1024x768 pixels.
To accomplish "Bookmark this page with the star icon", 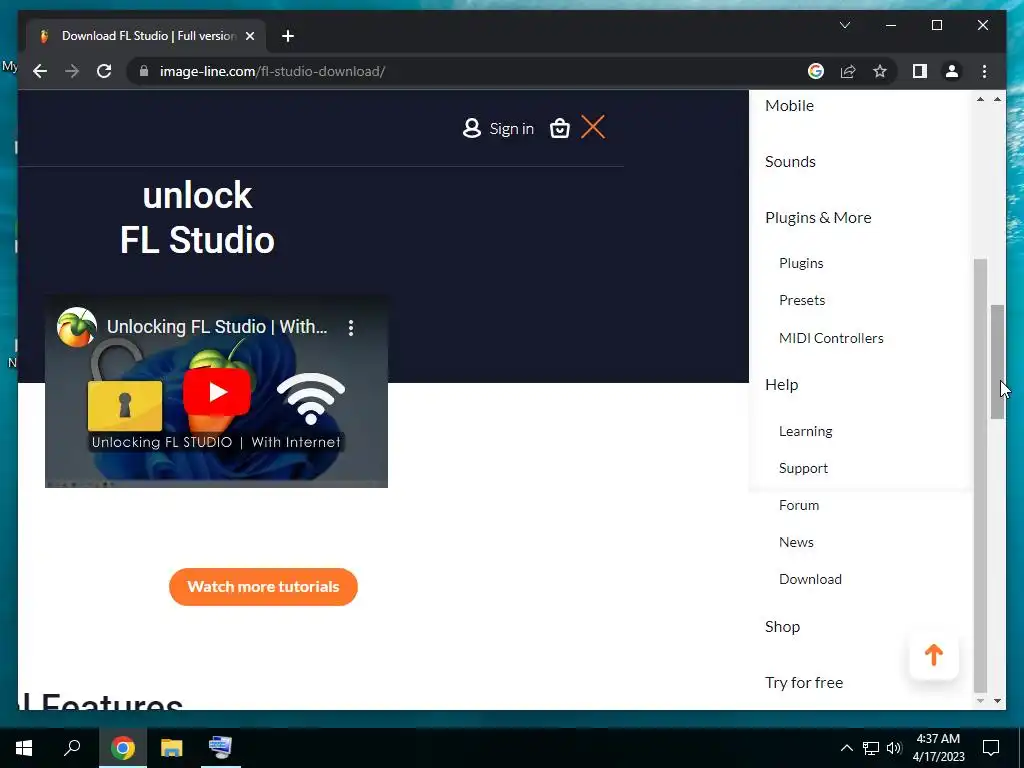I will click(x=880, y=71).
